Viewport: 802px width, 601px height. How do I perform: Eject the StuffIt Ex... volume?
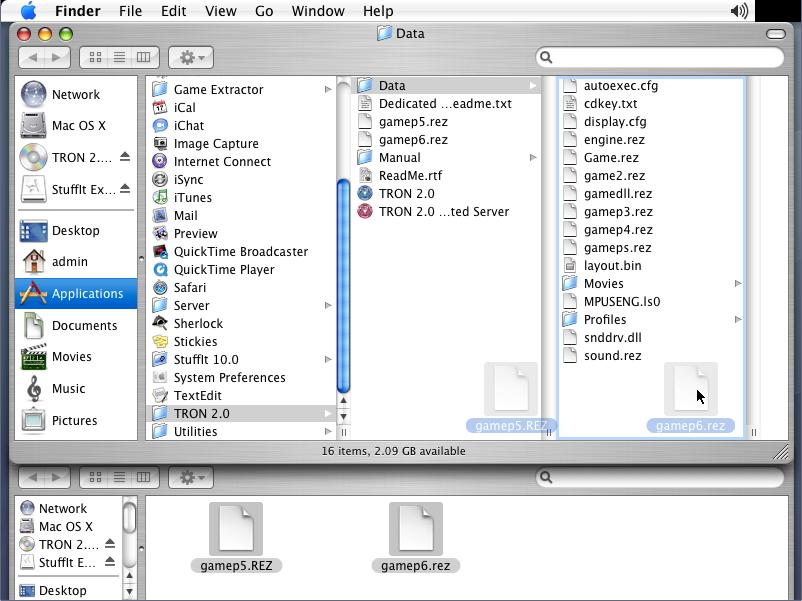click(x=125, y=189)
